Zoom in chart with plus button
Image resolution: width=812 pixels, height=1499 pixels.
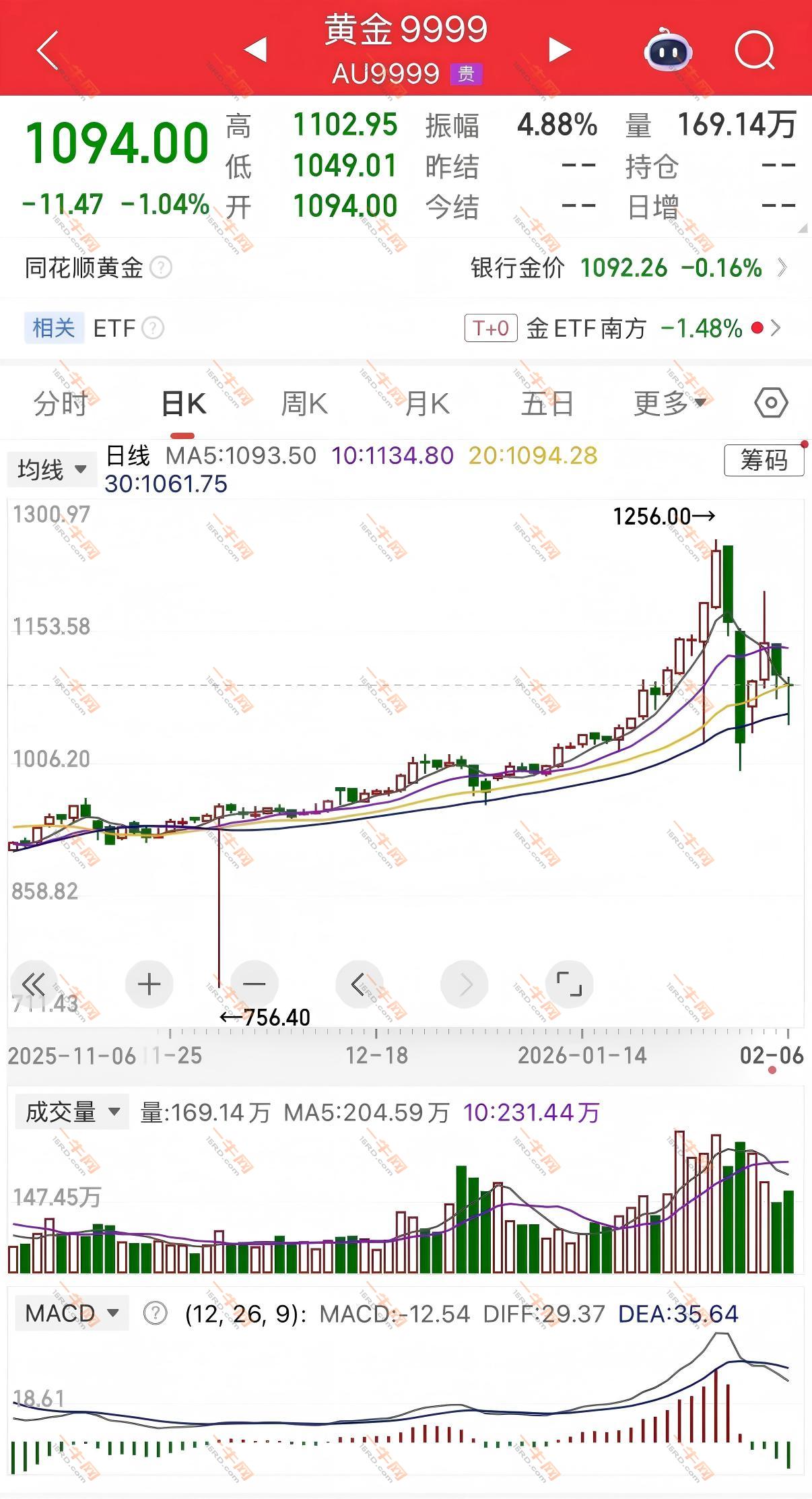[149, 985]
